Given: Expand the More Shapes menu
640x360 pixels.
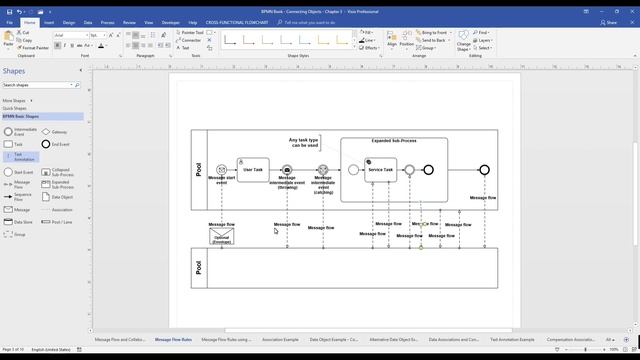Looking at the screenshot, I should click(17, 100).
